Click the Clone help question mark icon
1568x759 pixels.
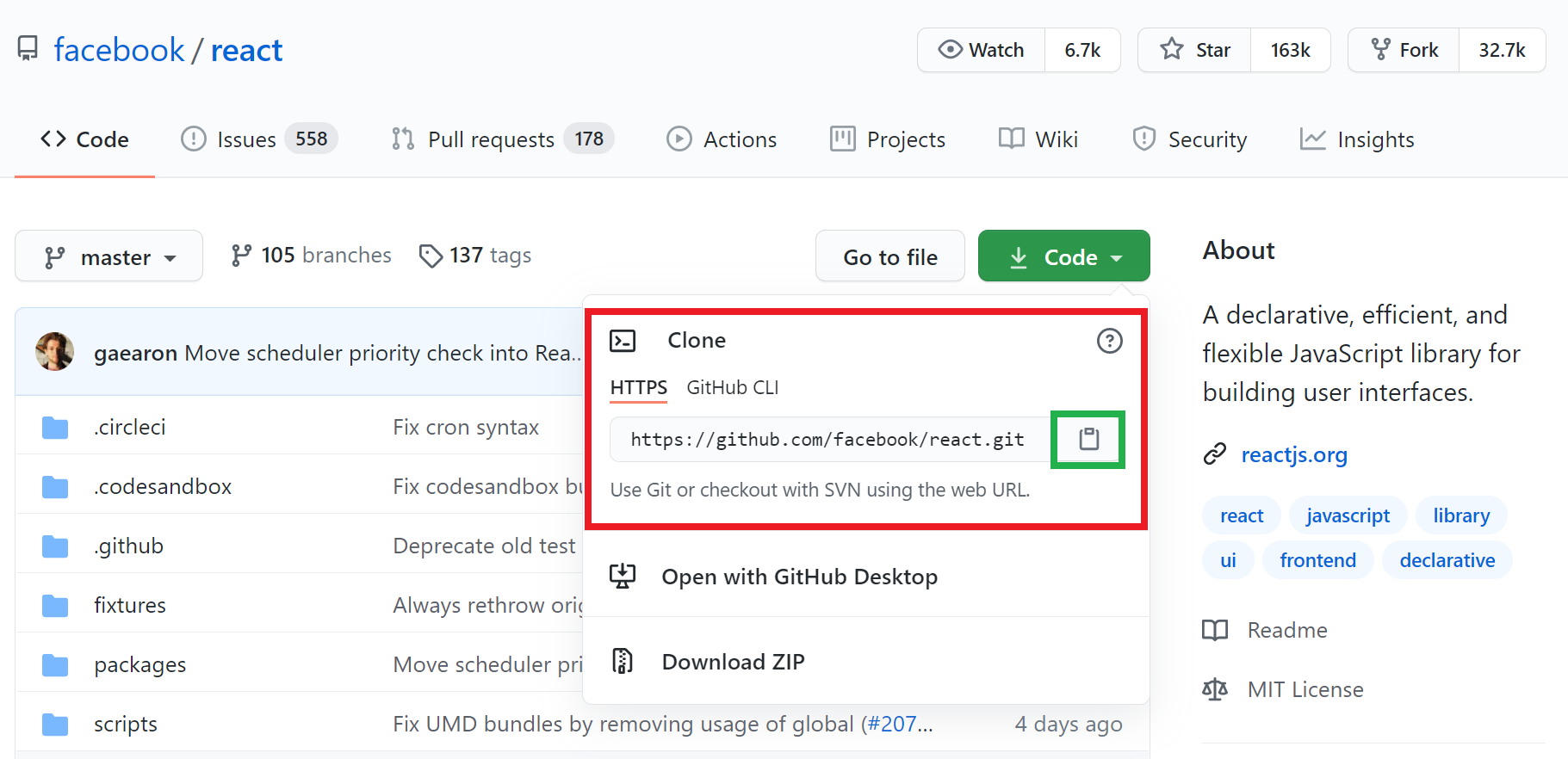click(x=1109, y=341)
